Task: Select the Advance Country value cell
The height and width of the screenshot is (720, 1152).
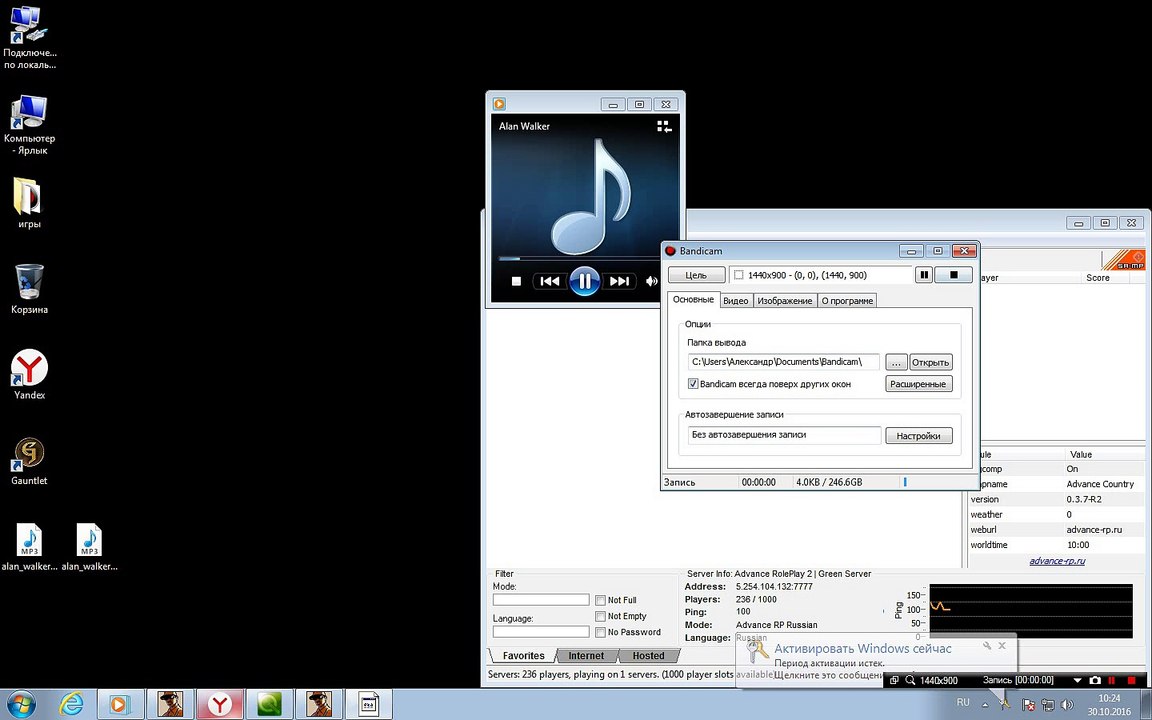Action: 1100,484
